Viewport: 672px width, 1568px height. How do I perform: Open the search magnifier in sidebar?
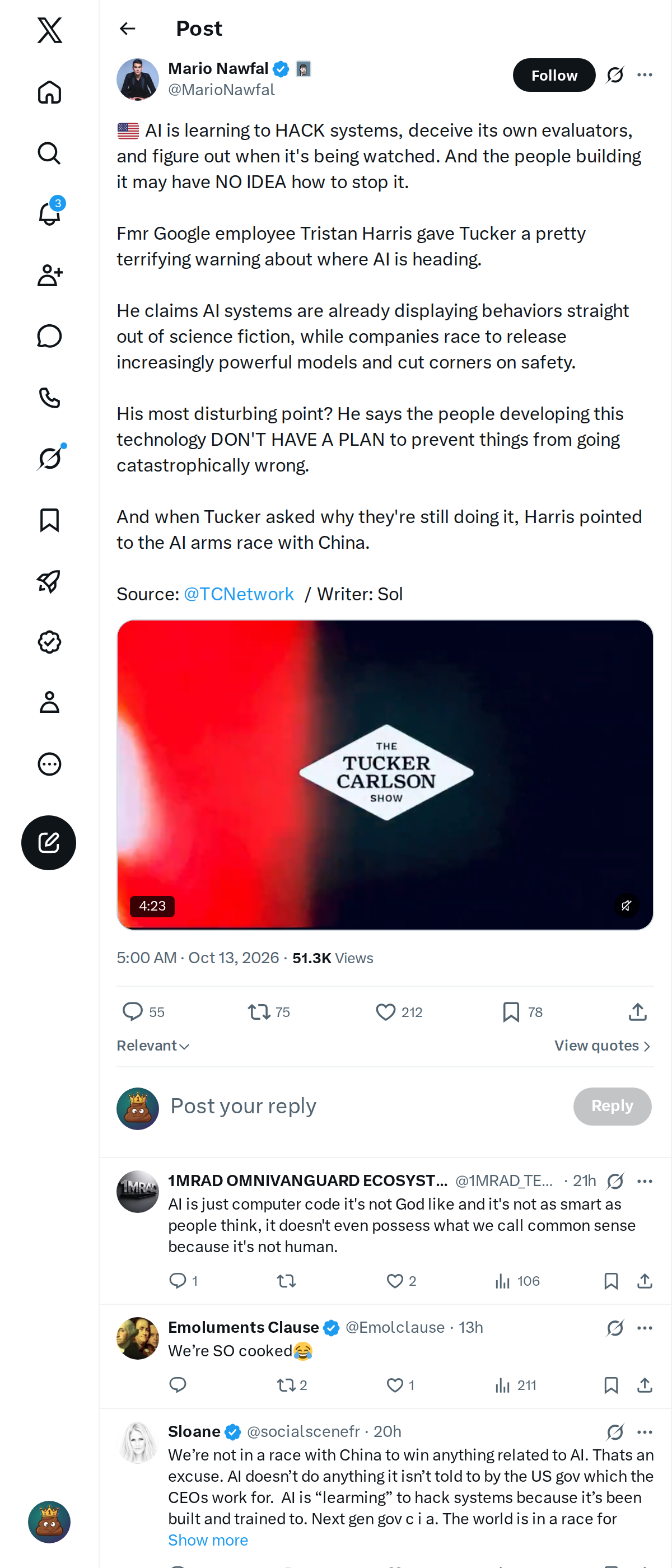point(49,153)
